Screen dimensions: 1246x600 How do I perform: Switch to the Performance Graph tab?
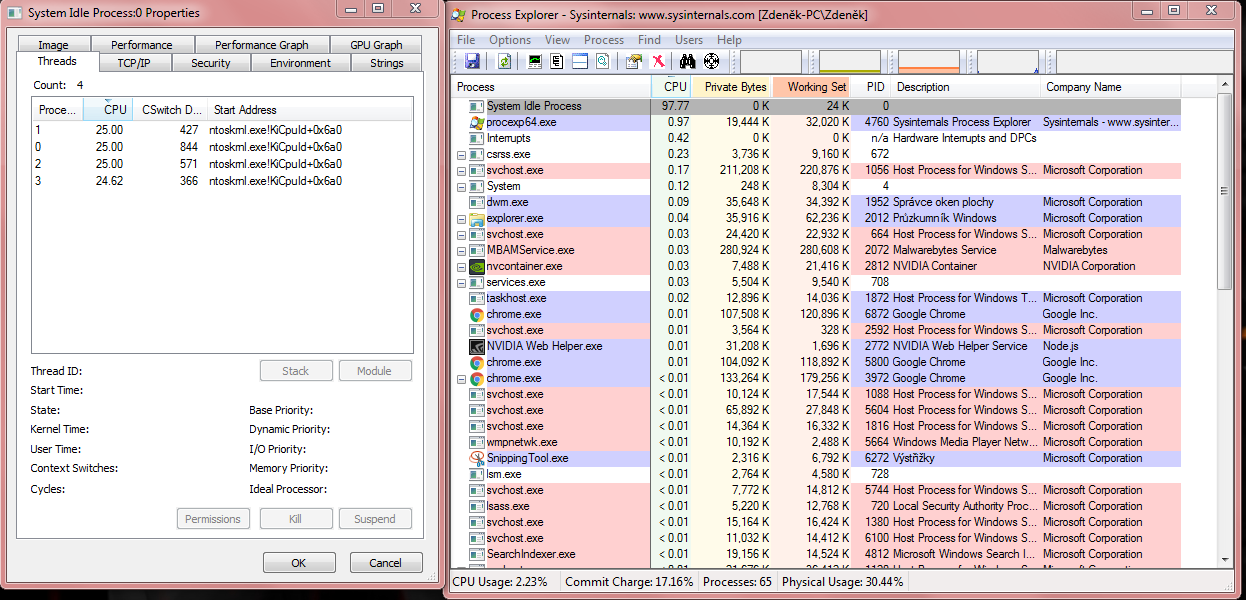coord(261,45)
